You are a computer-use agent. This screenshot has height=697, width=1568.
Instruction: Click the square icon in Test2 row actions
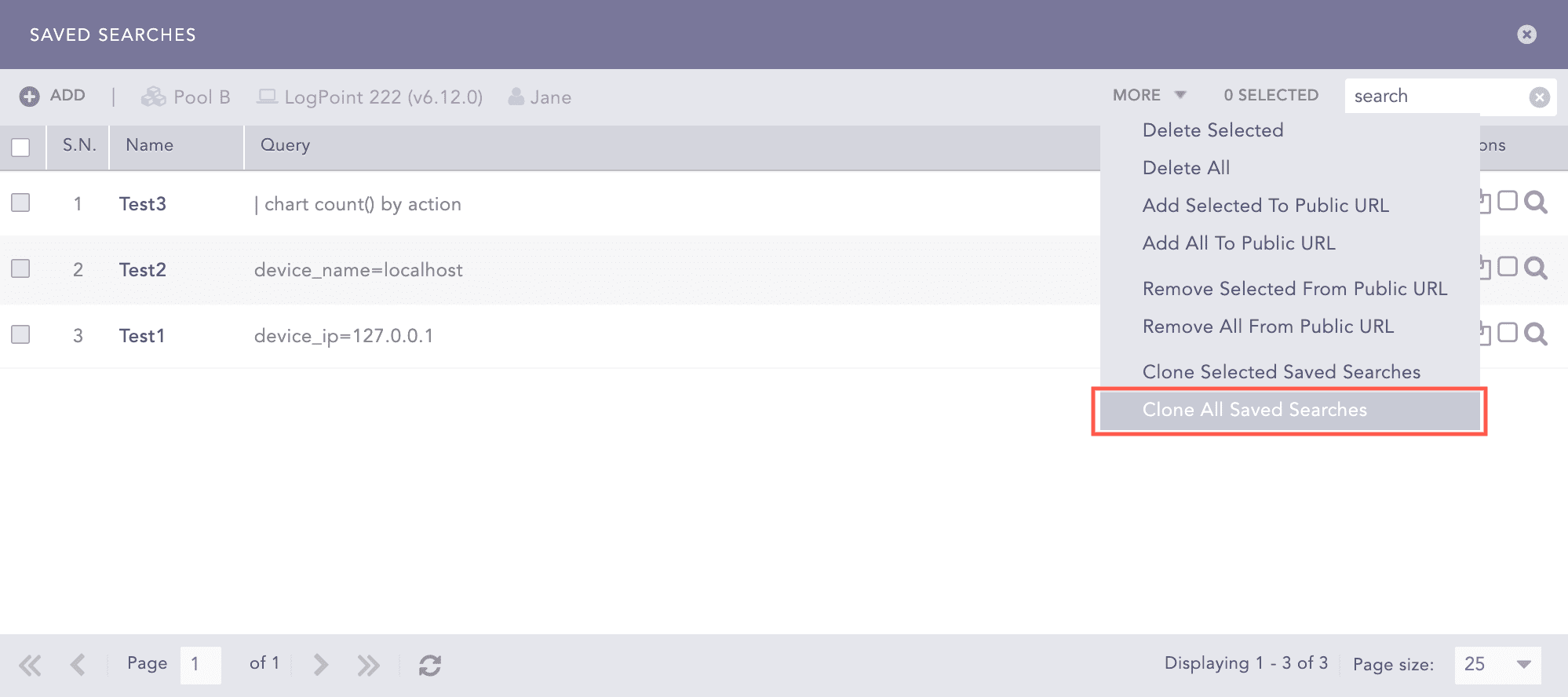[x=1507, y=267]
